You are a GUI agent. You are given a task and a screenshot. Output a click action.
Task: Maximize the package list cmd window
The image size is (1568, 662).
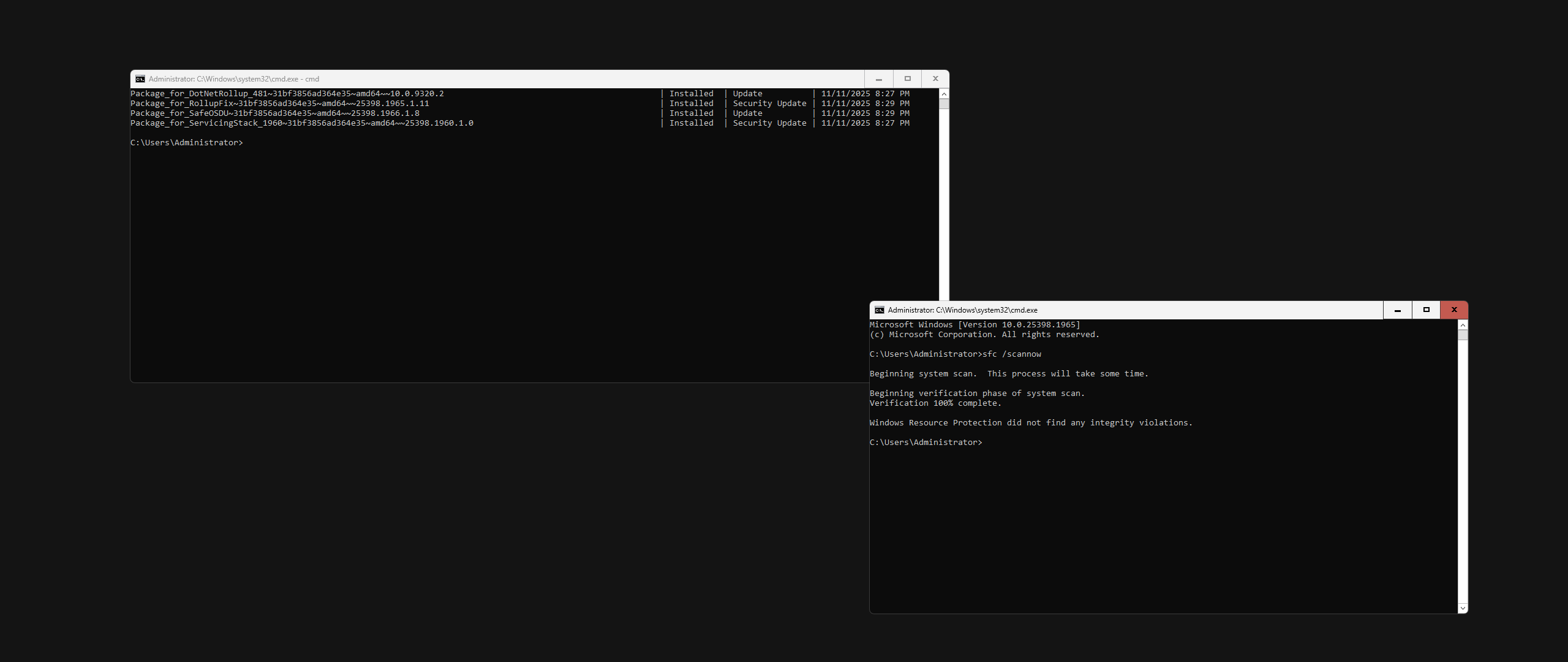tap(908, 79)
